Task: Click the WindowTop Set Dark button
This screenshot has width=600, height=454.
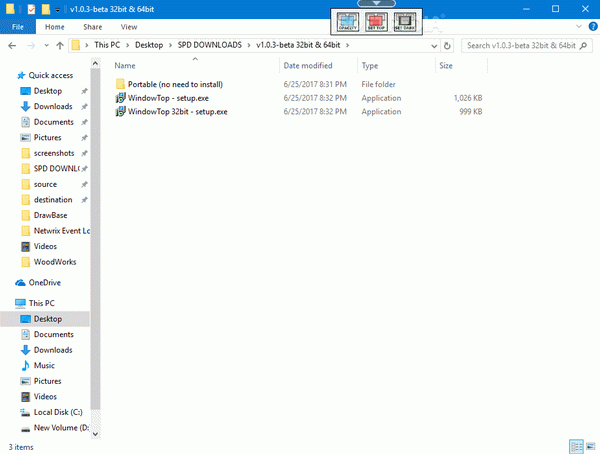Action: point(405,22)
